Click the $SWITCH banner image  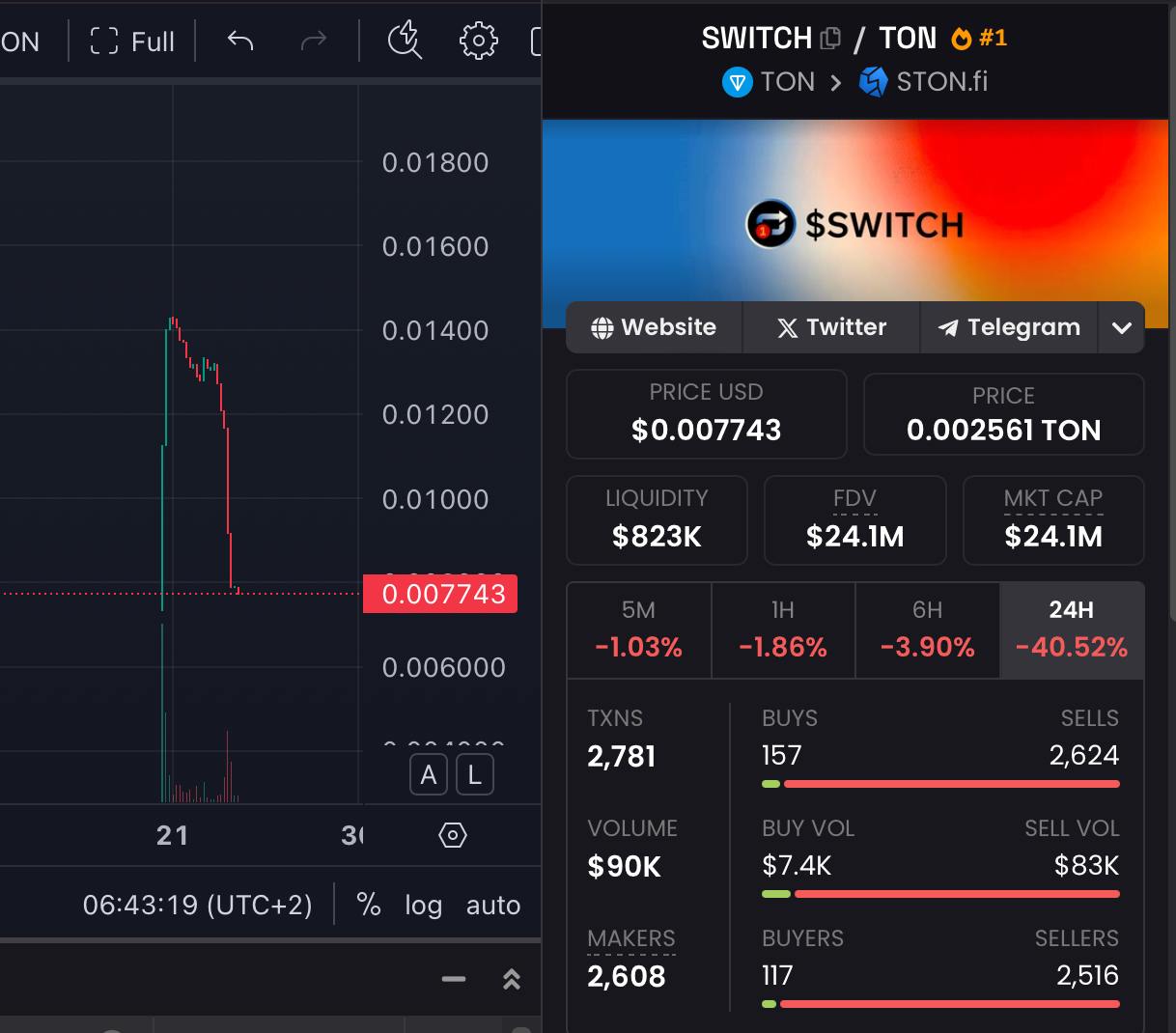coord(855,224)
